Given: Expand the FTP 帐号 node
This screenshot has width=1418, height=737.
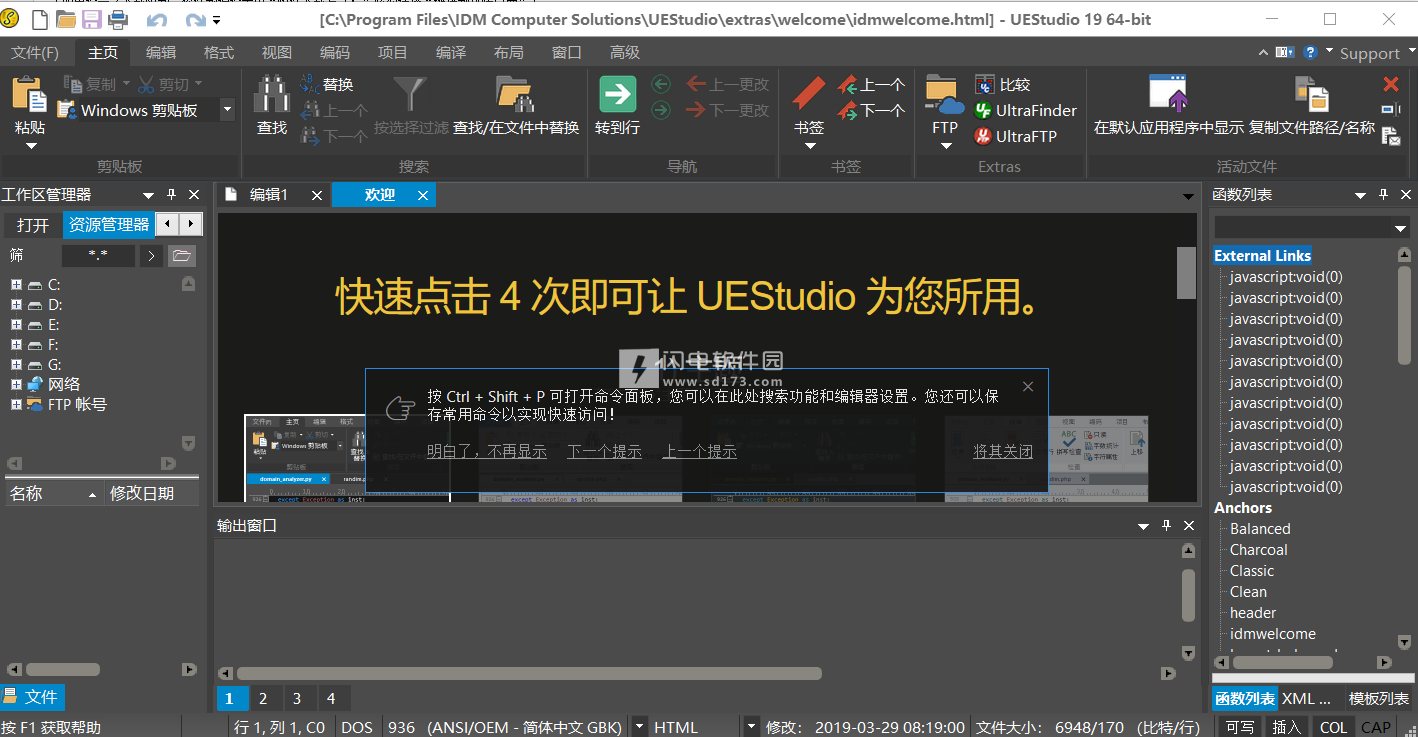Looking at the screenshot, I should tap(16, 405).
